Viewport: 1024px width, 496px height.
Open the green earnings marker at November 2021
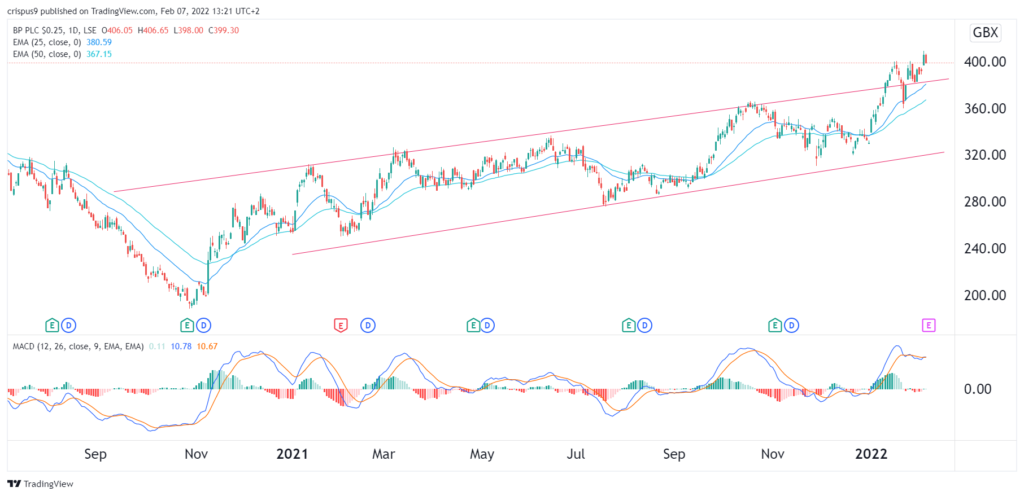pos(775,324)
